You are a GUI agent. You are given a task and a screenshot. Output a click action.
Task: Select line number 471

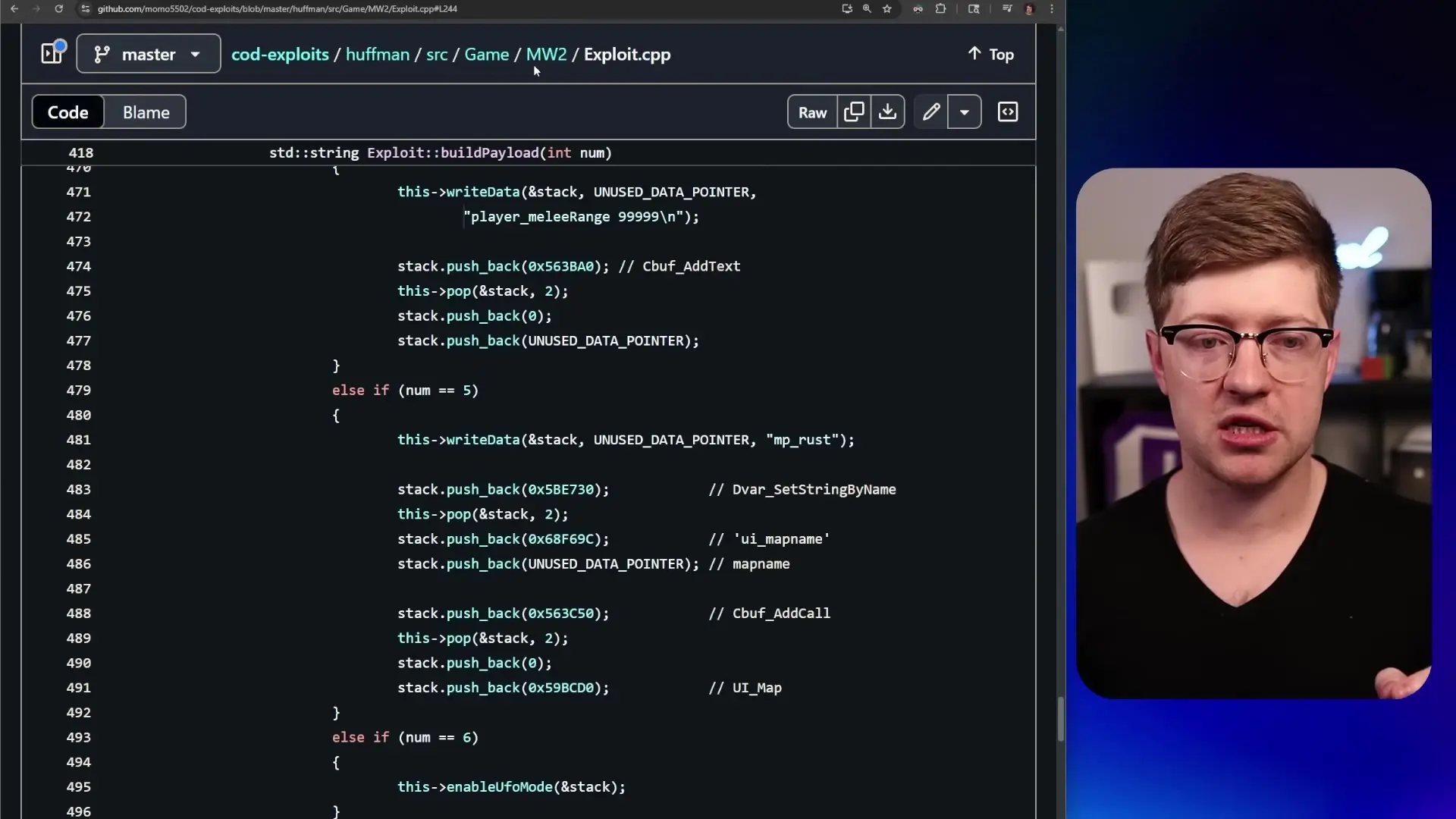pos(79,192)
